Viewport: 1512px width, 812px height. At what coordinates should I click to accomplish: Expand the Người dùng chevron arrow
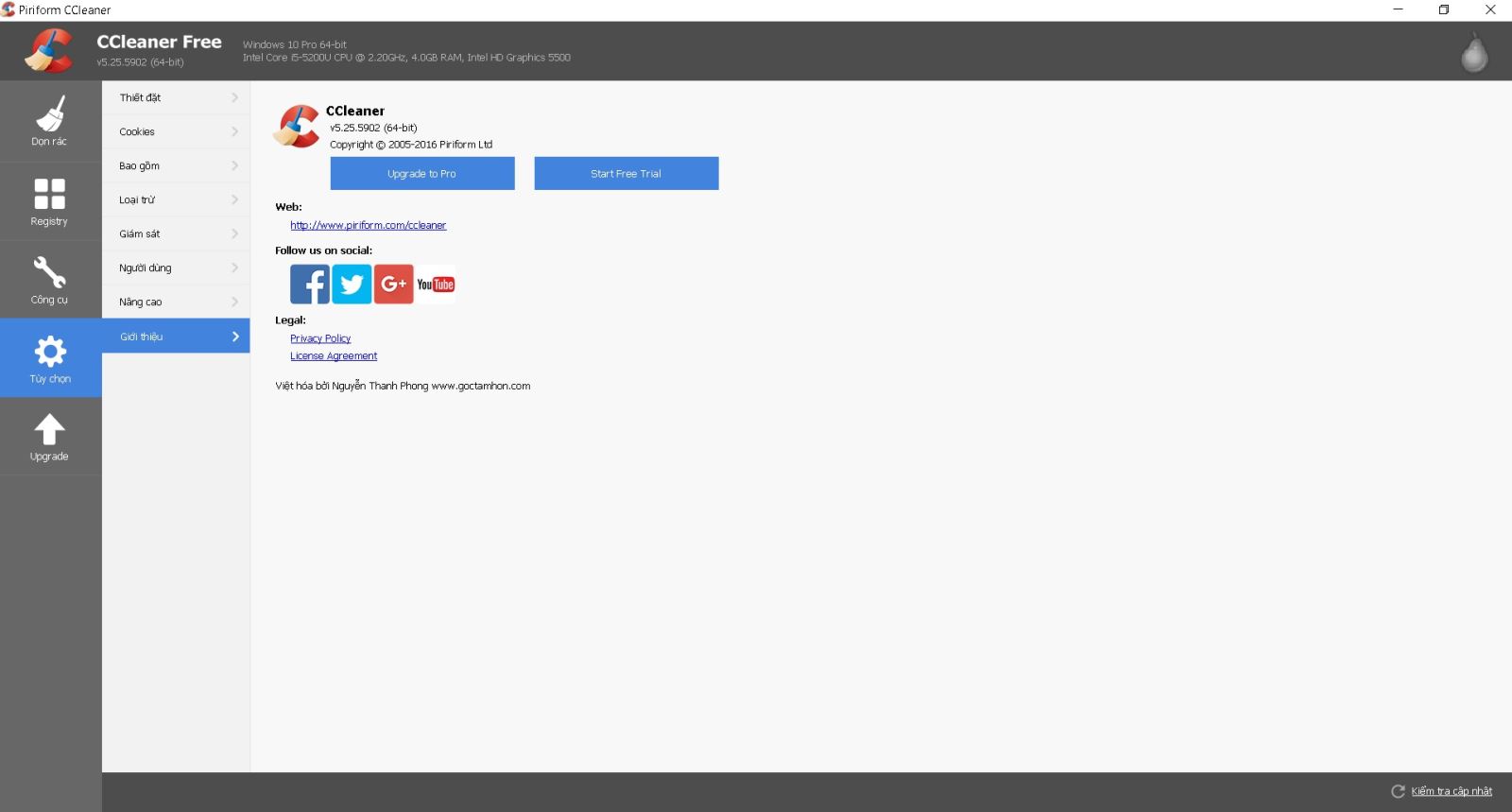click(x=235, y=268)
